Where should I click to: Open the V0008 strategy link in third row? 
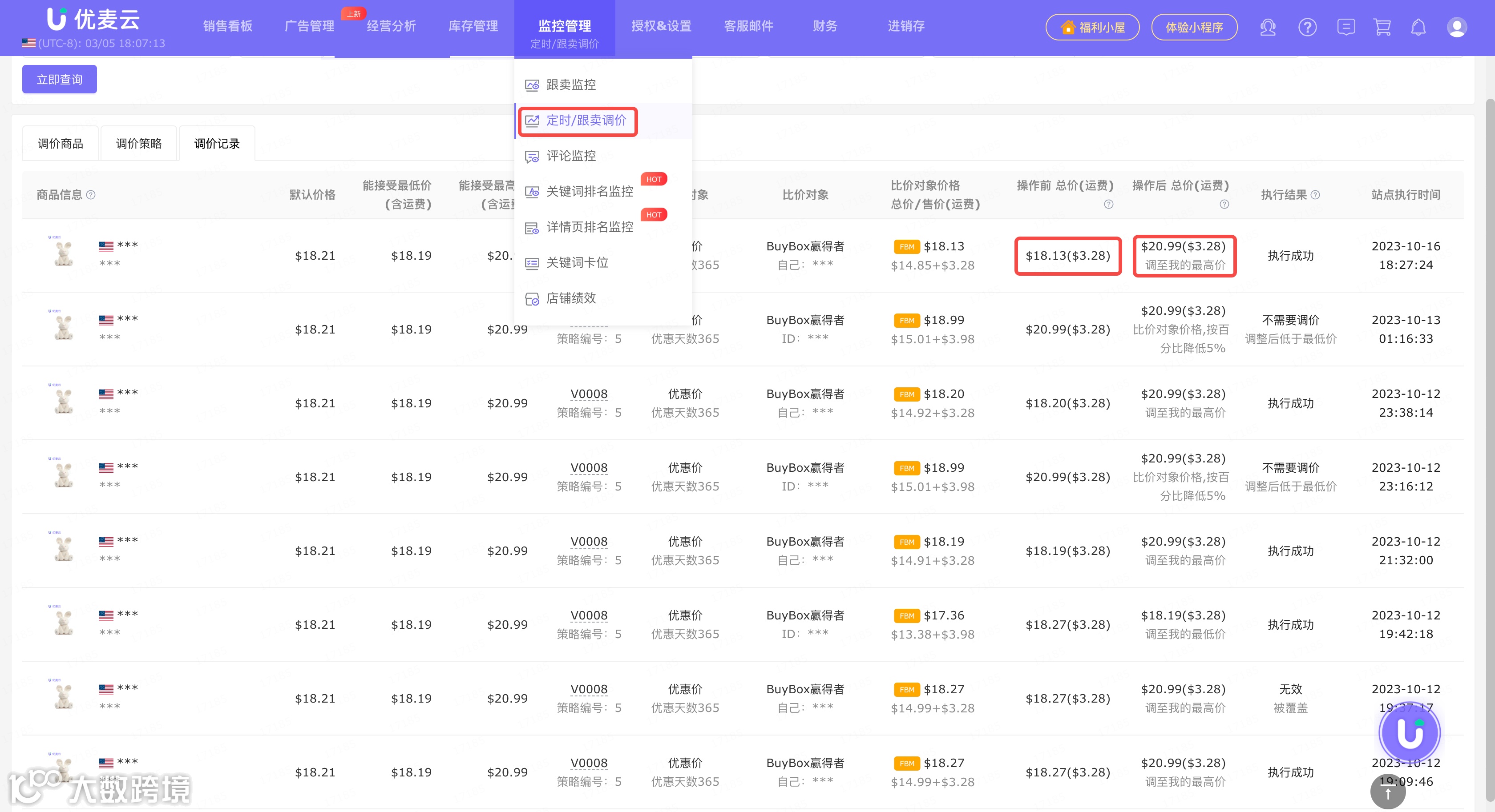point(589,394)
